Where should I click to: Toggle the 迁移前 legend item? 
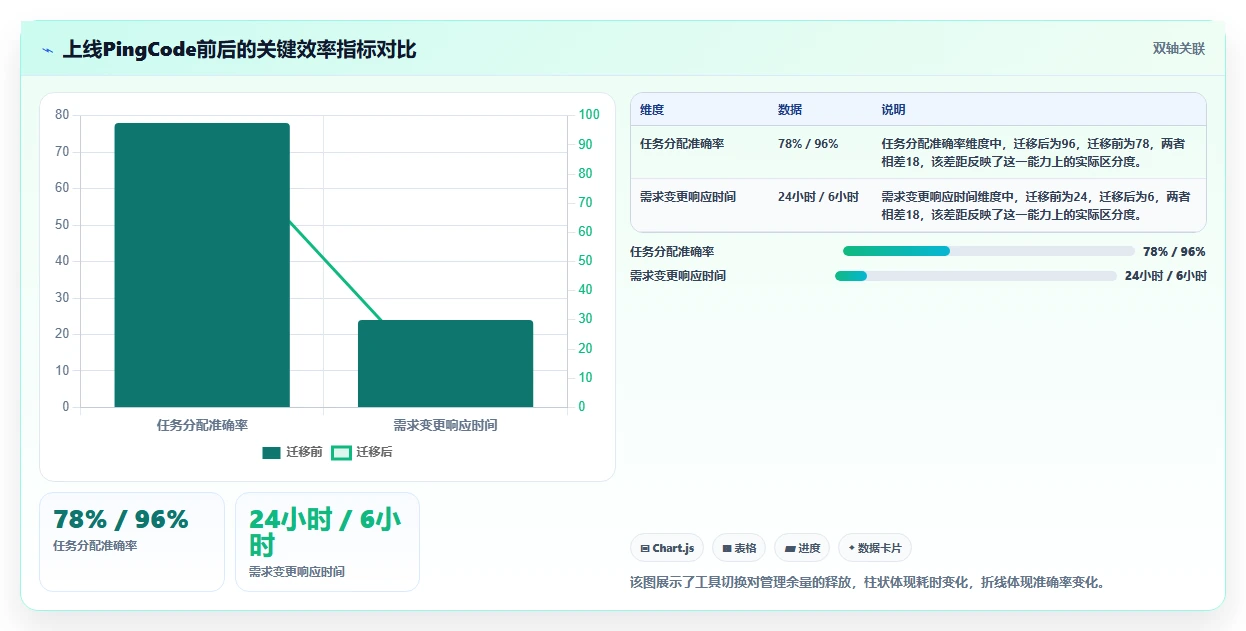292,452
